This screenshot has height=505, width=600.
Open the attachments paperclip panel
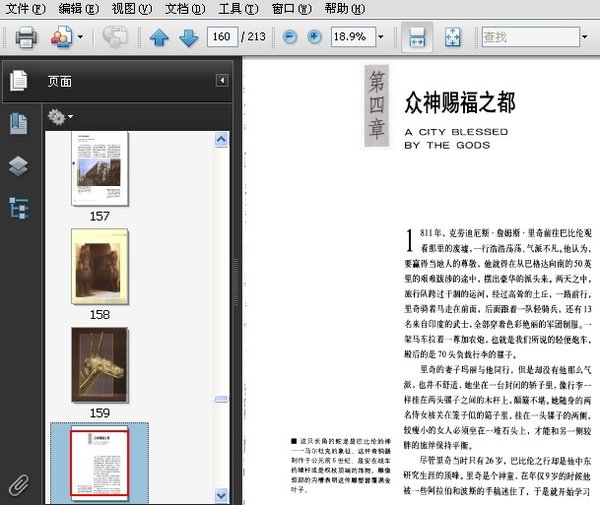tap(18, 485)
